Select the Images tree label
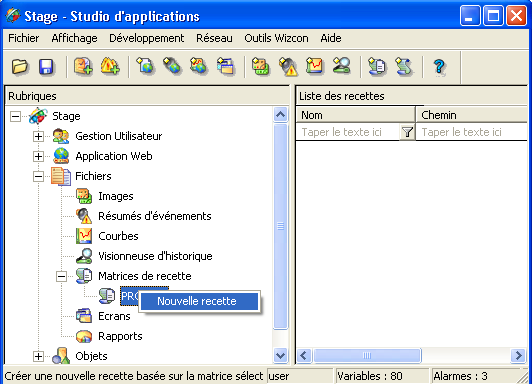 tap(116, 196)
